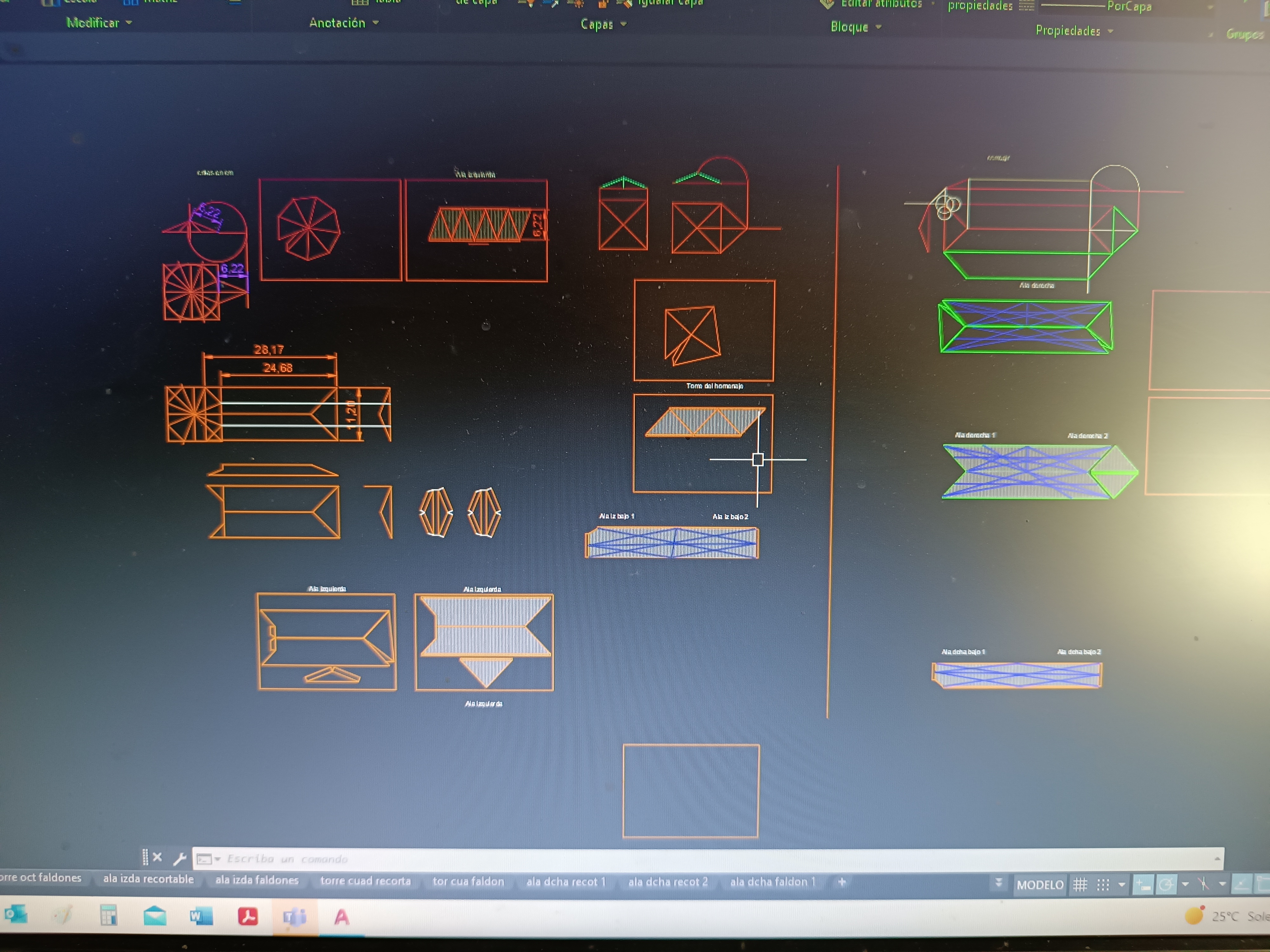The image size is (1270, 952).
Task: Open Adobe Acrobat from taskbar
Action: (x=247, y=916)
